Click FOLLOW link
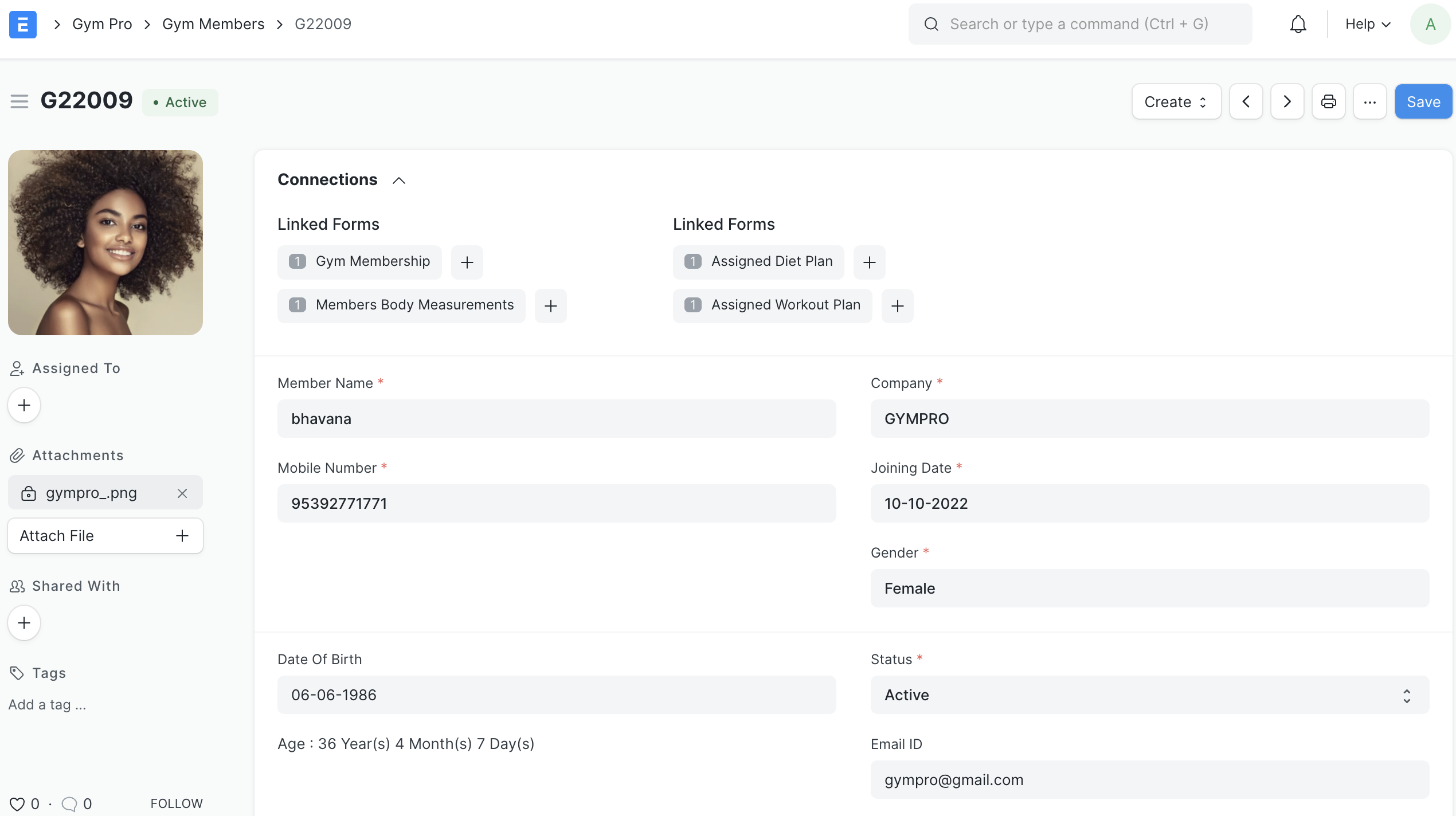Viewport: 1456px width, 816px height. coord(177,803)
